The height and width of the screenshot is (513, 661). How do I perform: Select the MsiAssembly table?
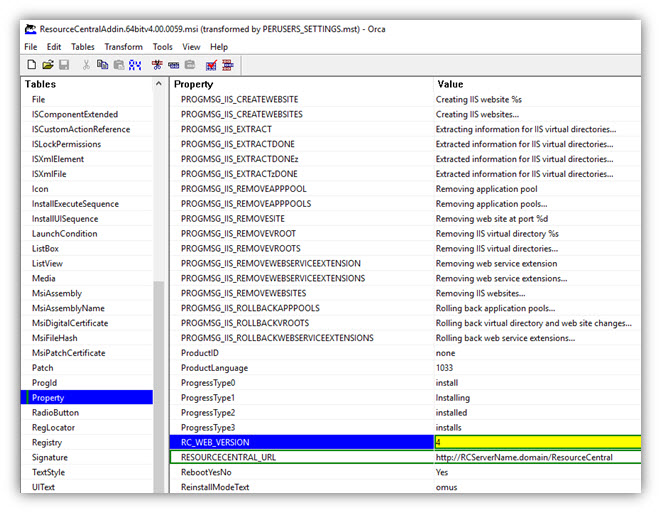[57, 293]
